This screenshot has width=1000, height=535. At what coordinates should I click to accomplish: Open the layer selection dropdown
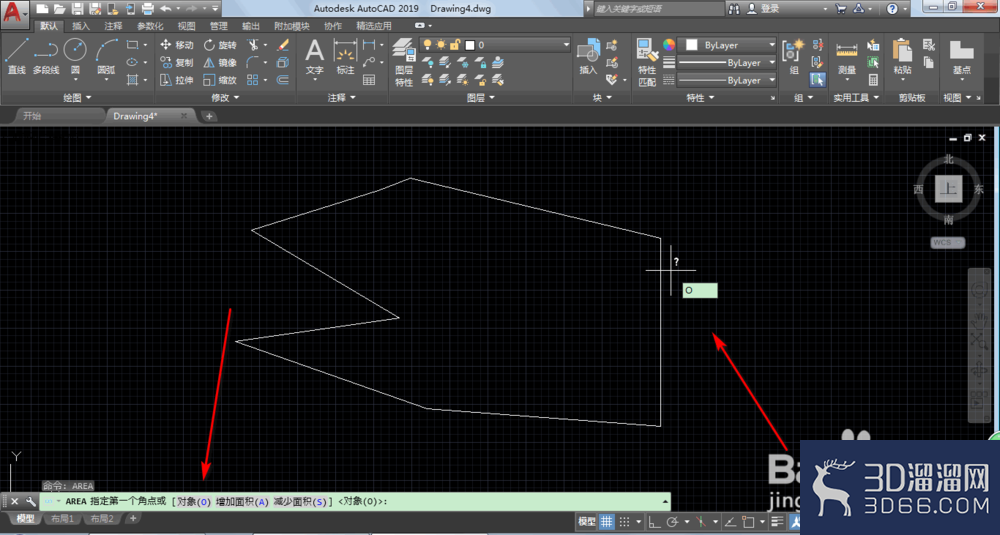[495, 45]
